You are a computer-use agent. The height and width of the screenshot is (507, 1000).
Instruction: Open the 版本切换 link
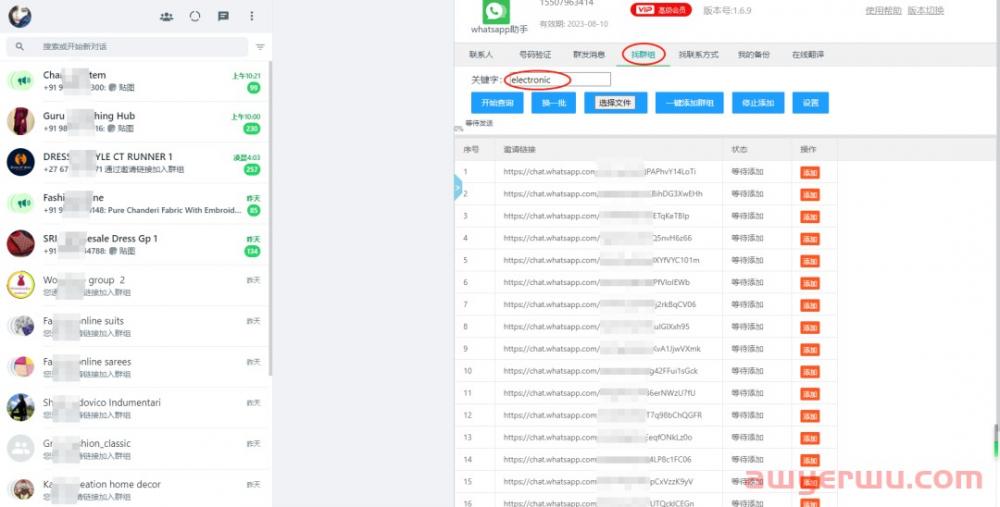(x=925, y=10)
